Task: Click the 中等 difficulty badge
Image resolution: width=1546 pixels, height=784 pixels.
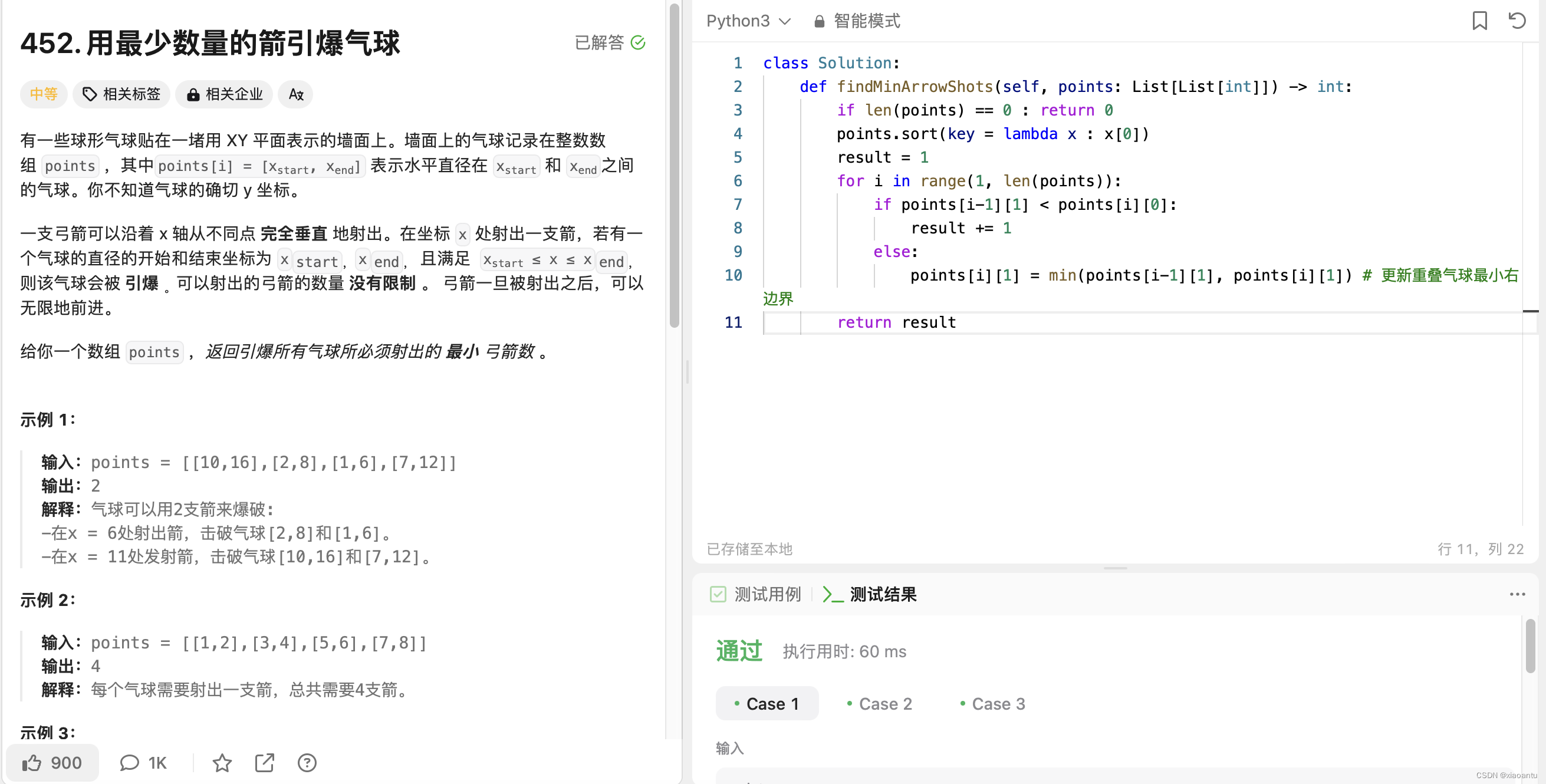Action: point(43,94)
